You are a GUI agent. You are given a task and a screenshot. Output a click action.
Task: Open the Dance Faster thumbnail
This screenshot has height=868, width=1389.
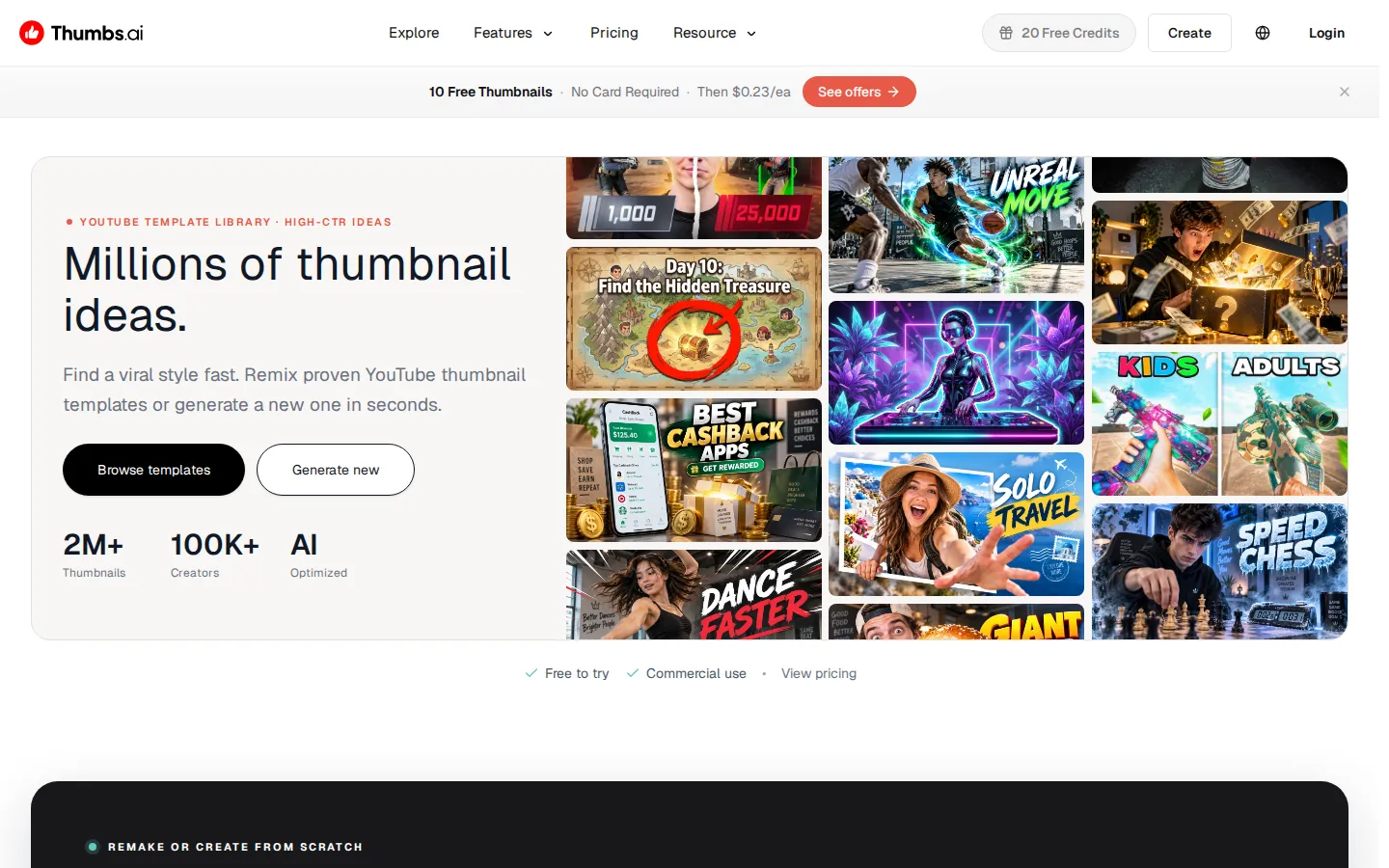pos(694,594)
